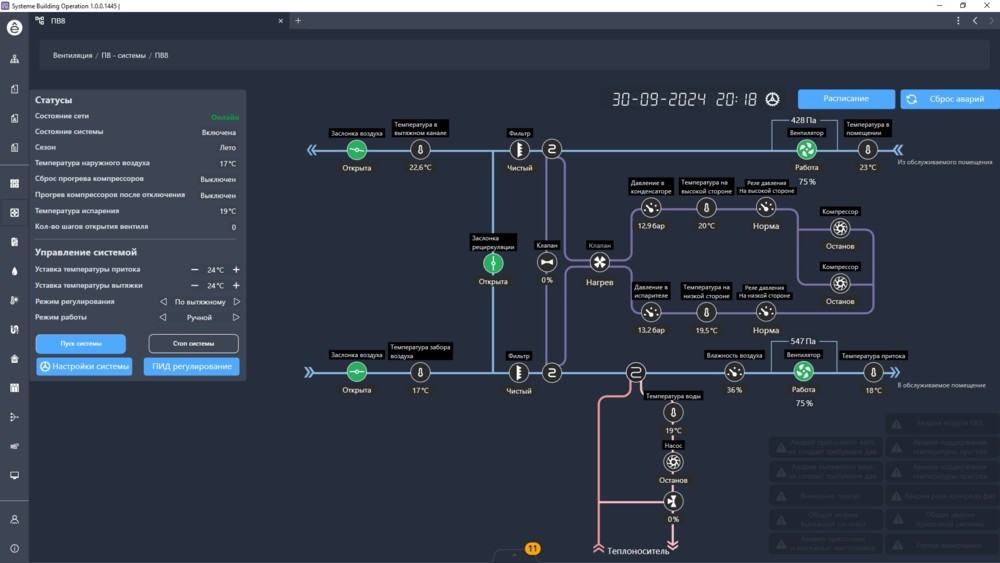1000x563 pixels.
Task: Switch regulation mode using right arrow
Action: (237, 302)
